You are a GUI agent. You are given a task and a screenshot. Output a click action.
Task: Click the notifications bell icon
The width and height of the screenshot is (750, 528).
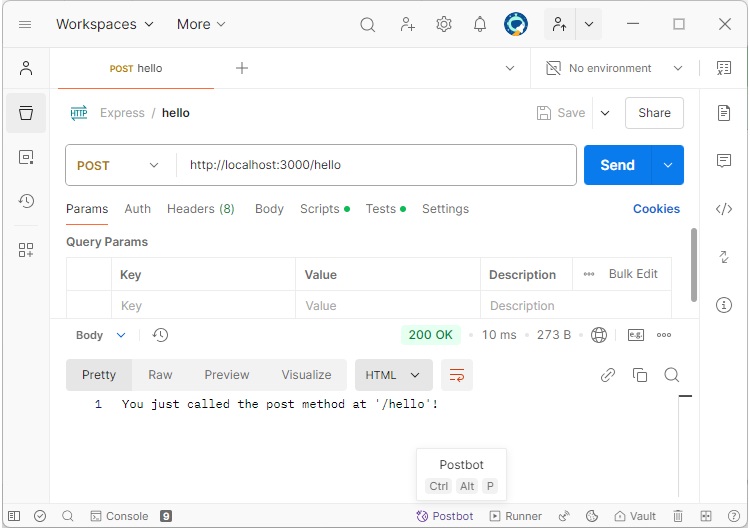480,24
